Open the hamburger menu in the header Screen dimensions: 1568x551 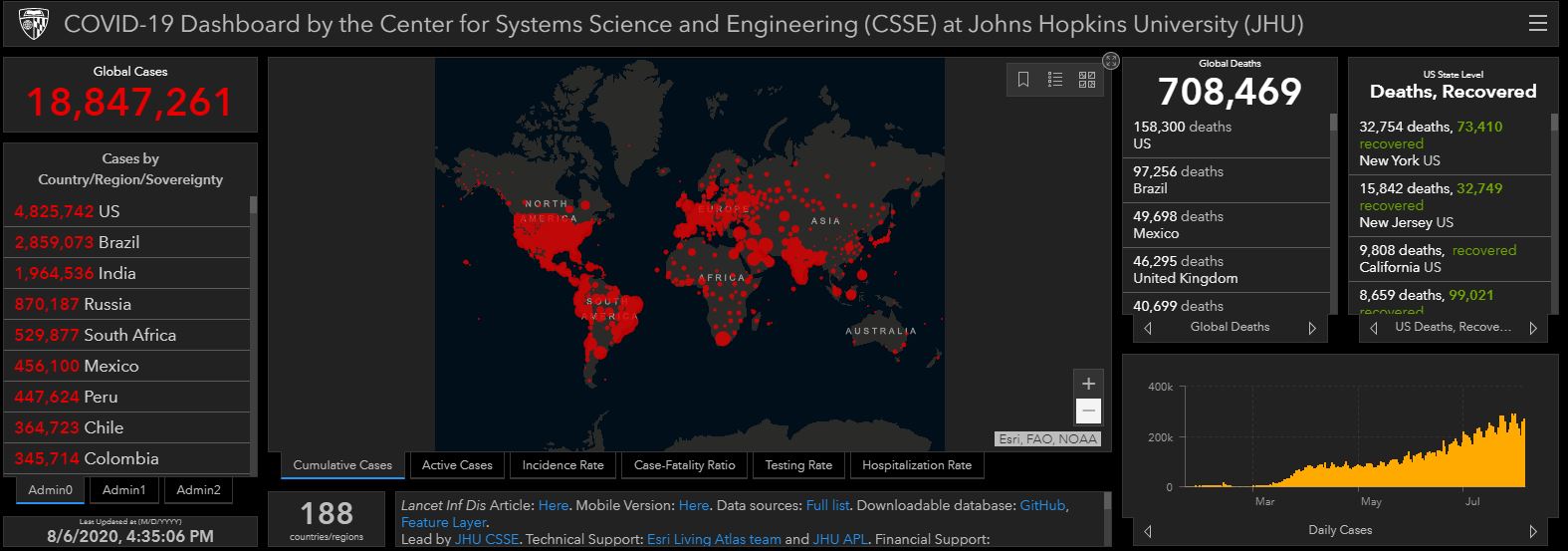(x=1537, y=24)
